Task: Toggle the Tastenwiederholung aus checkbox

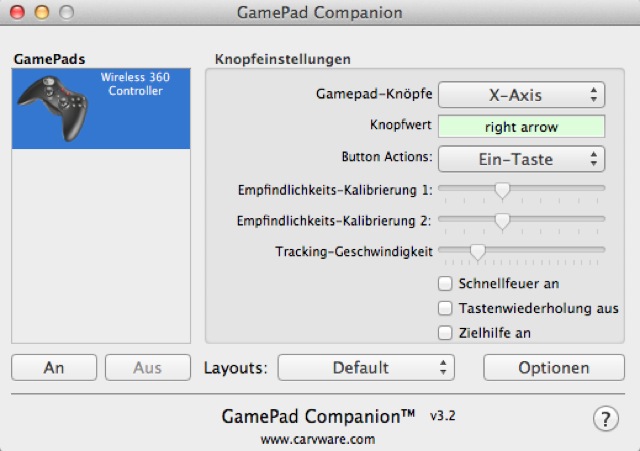Action: click(x=446, y=308)
